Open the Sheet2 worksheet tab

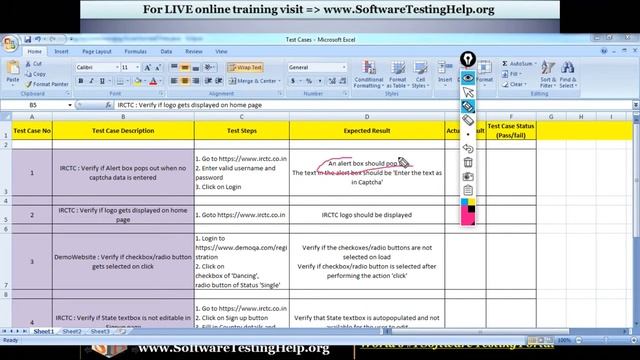click(x=72, y=331)
